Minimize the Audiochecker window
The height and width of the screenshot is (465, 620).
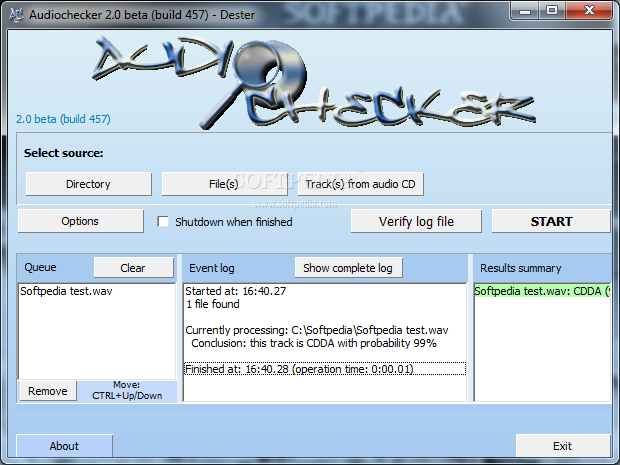525,10
